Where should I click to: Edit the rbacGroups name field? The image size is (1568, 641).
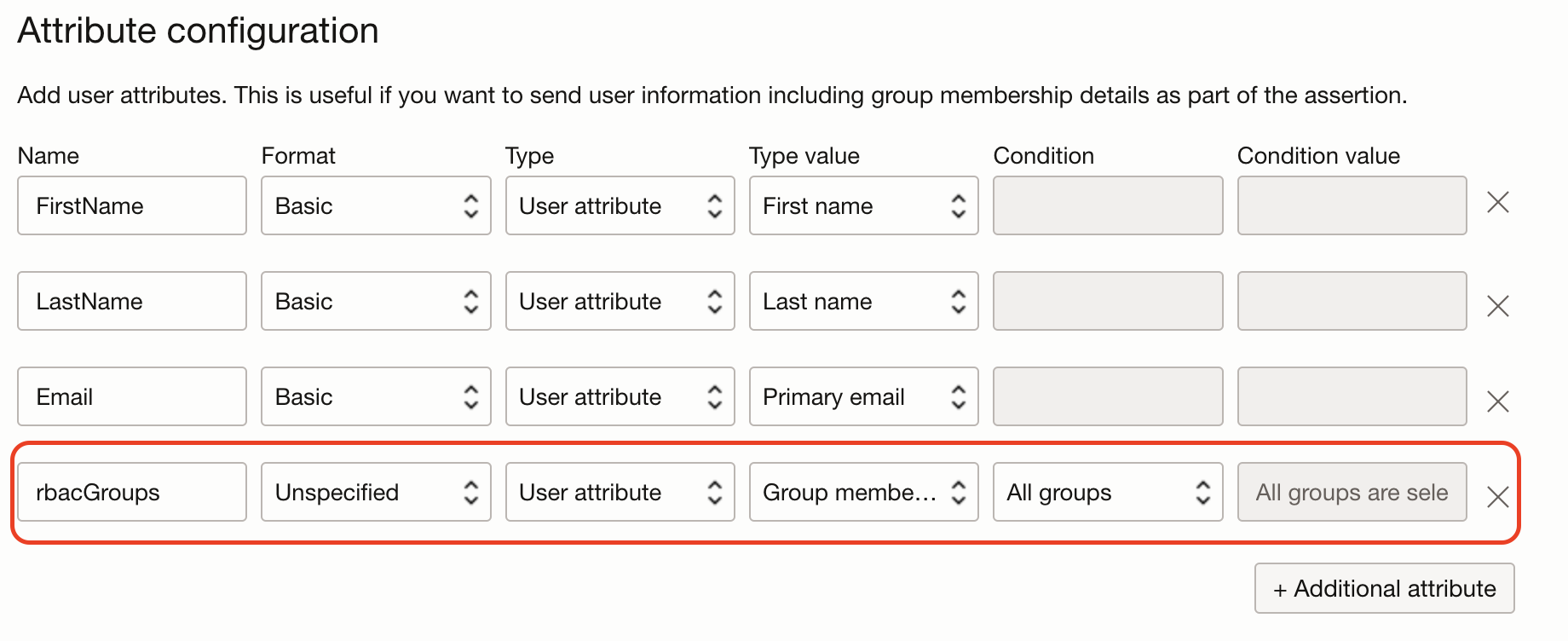coord(132,492)
